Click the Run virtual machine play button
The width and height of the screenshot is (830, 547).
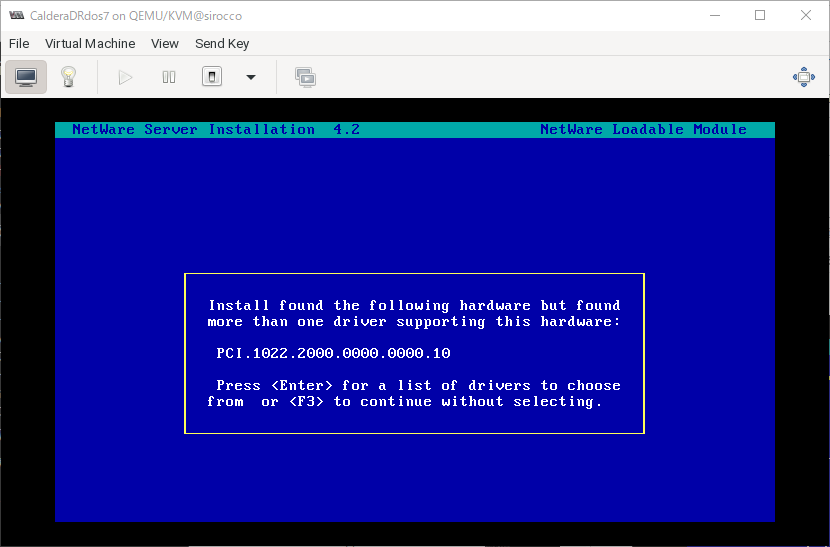pyautogui.click(x=125, y=77)
